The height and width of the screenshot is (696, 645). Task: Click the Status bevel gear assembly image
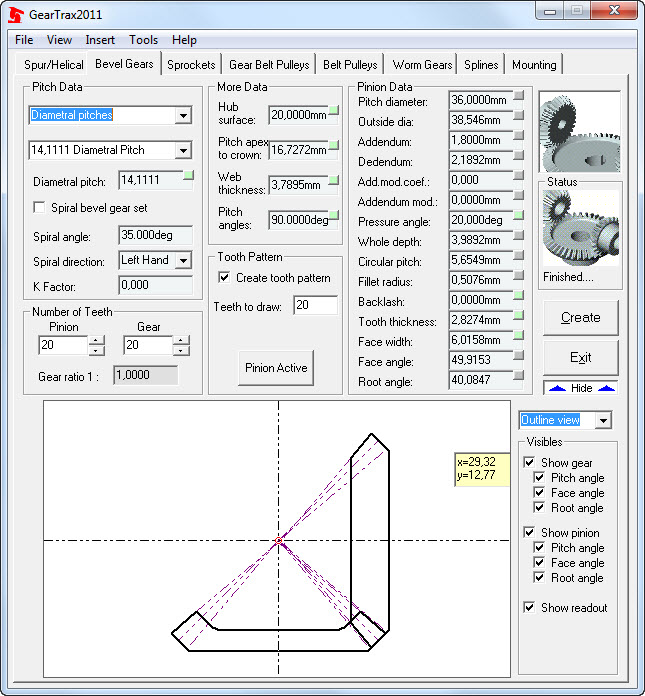pos(581,228)
